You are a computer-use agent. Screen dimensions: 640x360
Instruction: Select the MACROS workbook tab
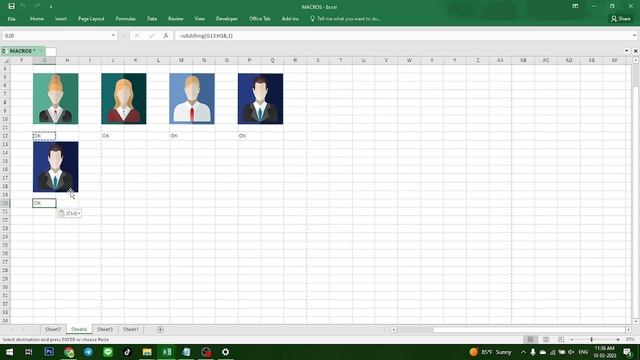click(x=22, y=51)
